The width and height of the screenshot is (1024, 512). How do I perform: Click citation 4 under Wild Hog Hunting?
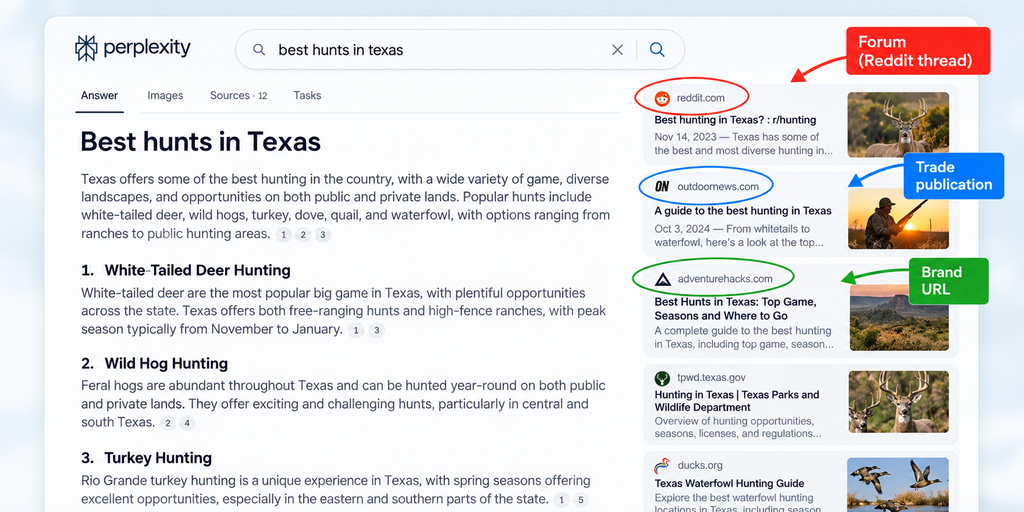(187, 423)
